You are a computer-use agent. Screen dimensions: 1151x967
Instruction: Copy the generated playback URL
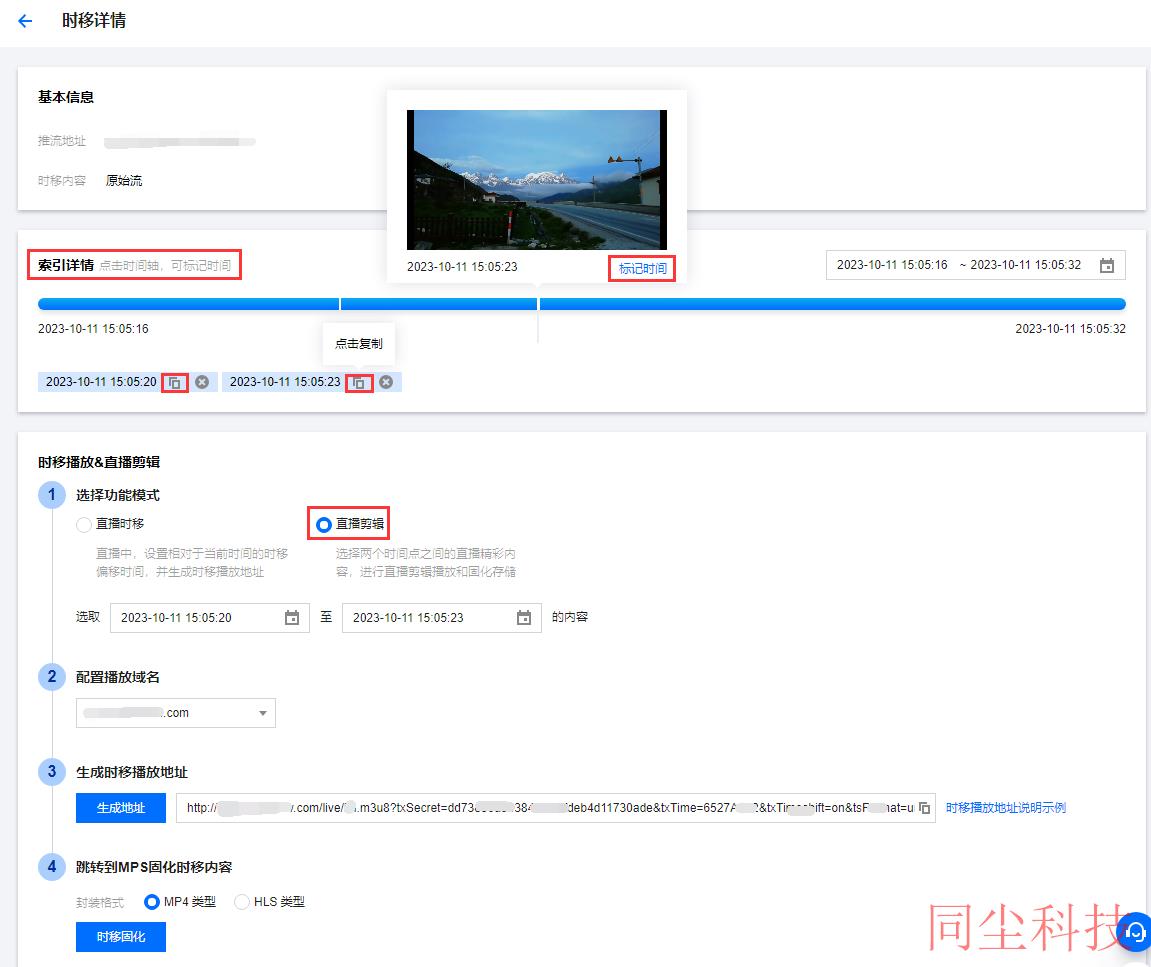click(x=924, y=808)
